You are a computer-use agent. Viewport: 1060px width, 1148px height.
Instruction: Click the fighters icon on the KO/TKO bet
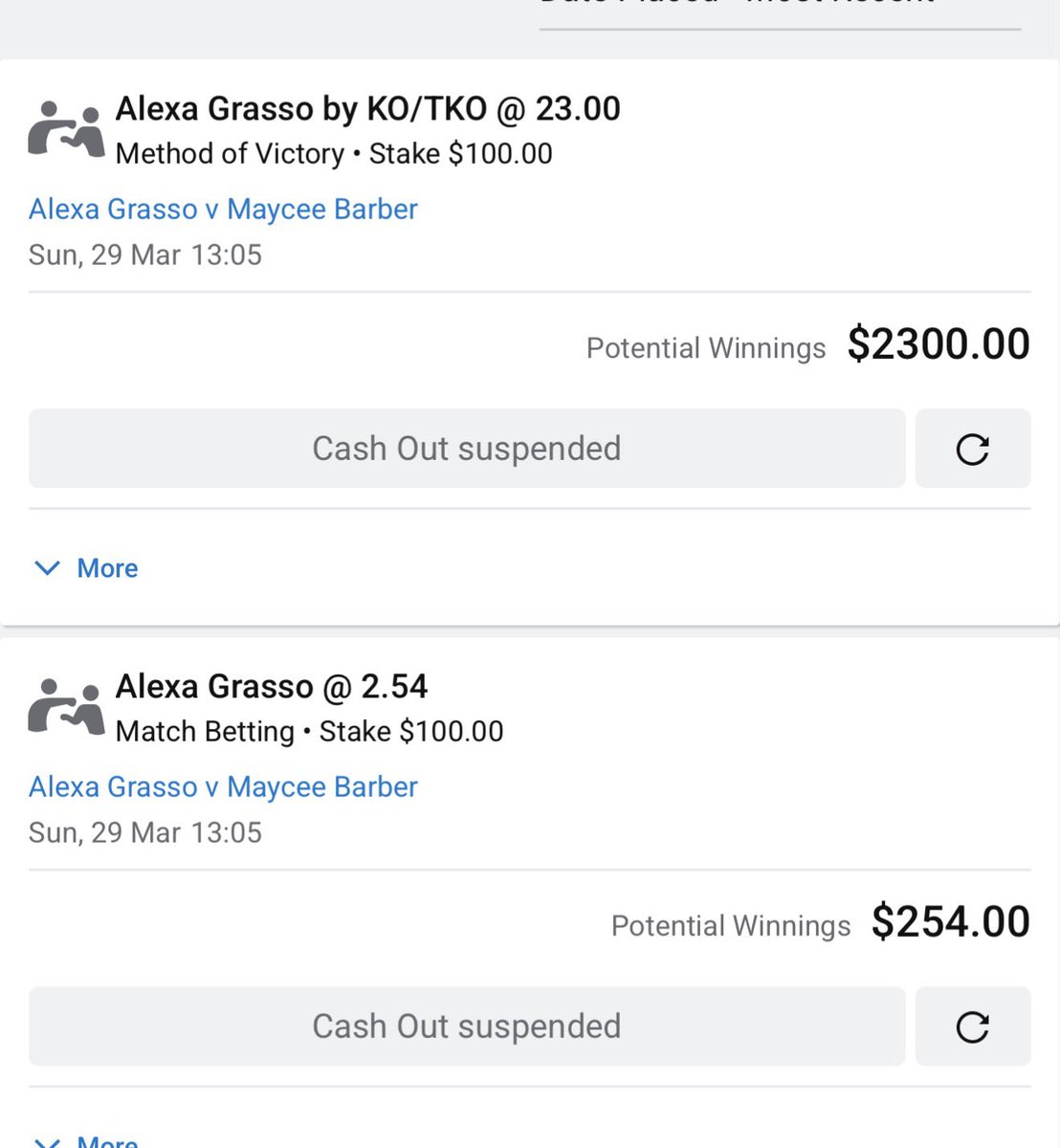tap(65, 130)
